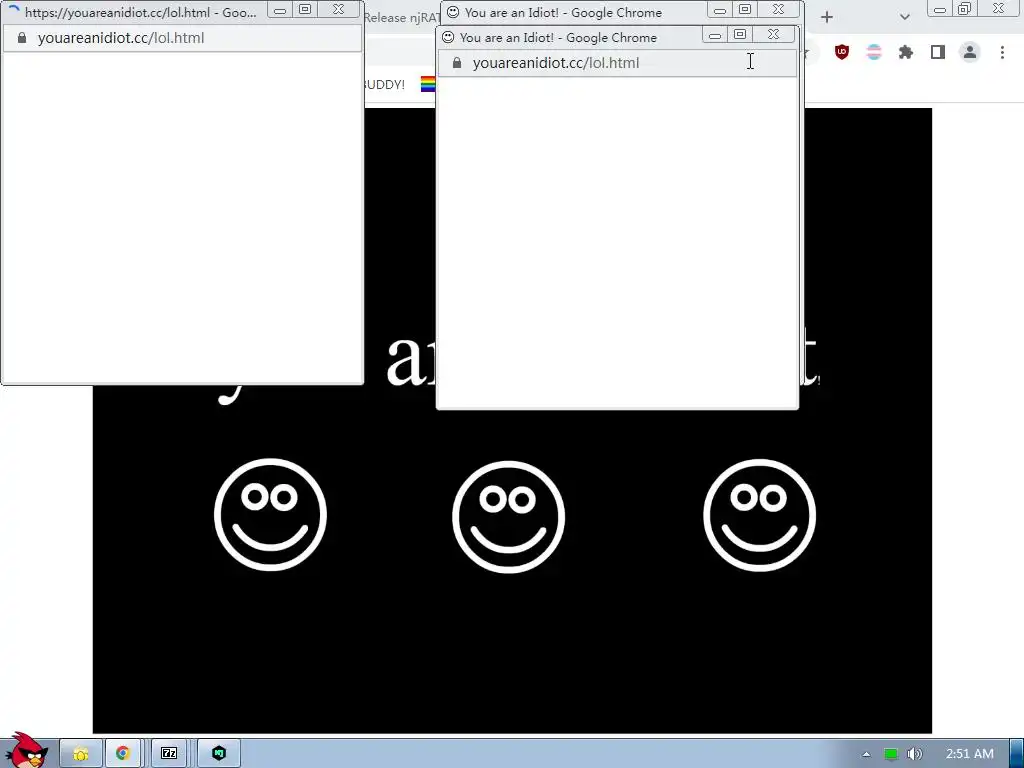Open 7-Zip from the taskbar
1024x768 pixels.
point(169,754)
